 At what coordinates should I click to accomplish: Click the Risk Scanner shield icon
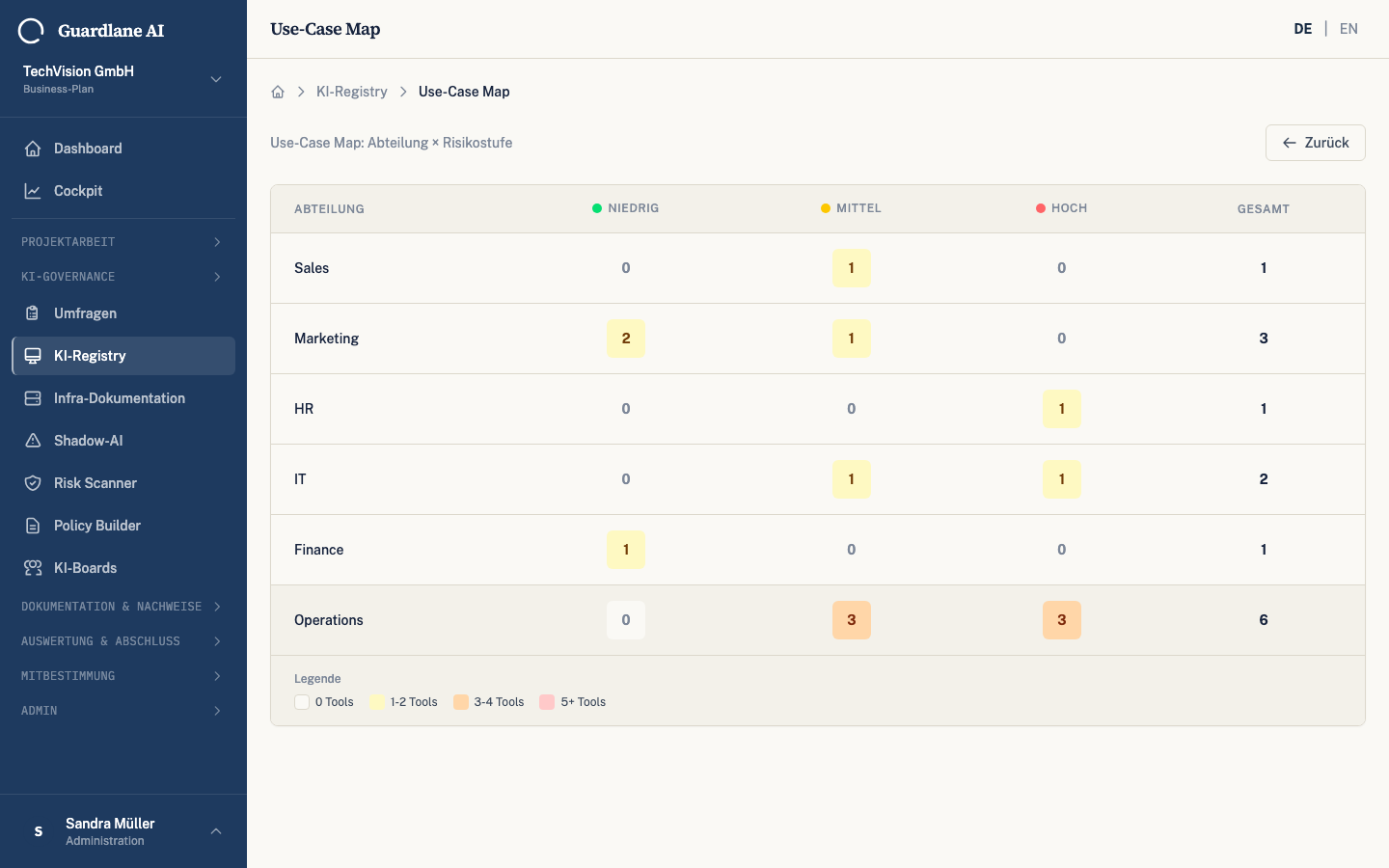click(x=33, y=483)
